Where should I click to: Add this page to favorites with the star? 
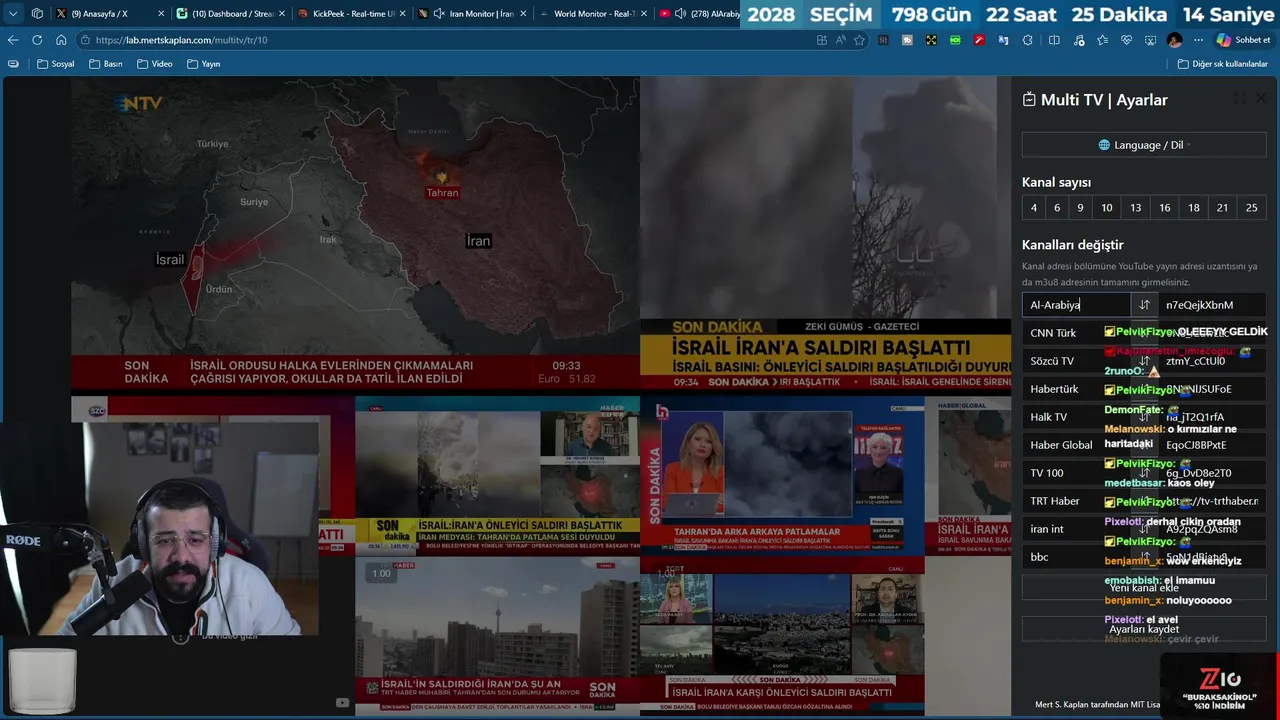[x=859, y=40]
